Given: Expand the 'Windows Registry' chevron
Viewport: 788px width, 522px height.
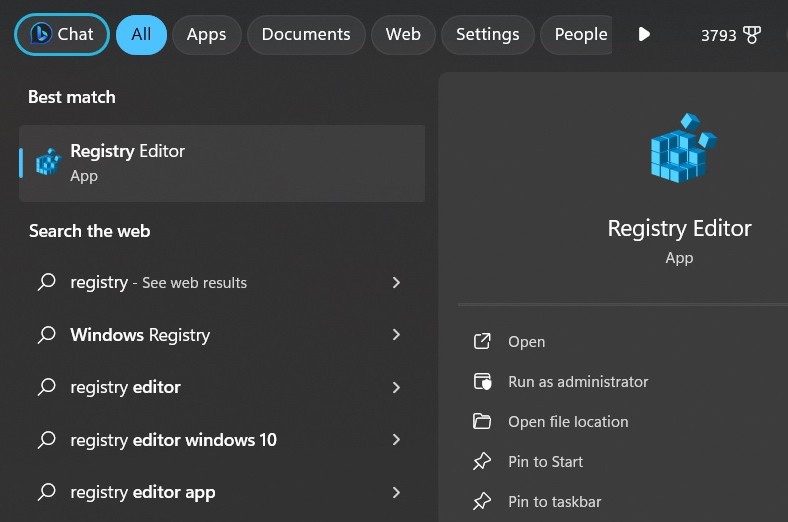Looking at the screenshot, I should pyautogui.click(x=396, y=335).
